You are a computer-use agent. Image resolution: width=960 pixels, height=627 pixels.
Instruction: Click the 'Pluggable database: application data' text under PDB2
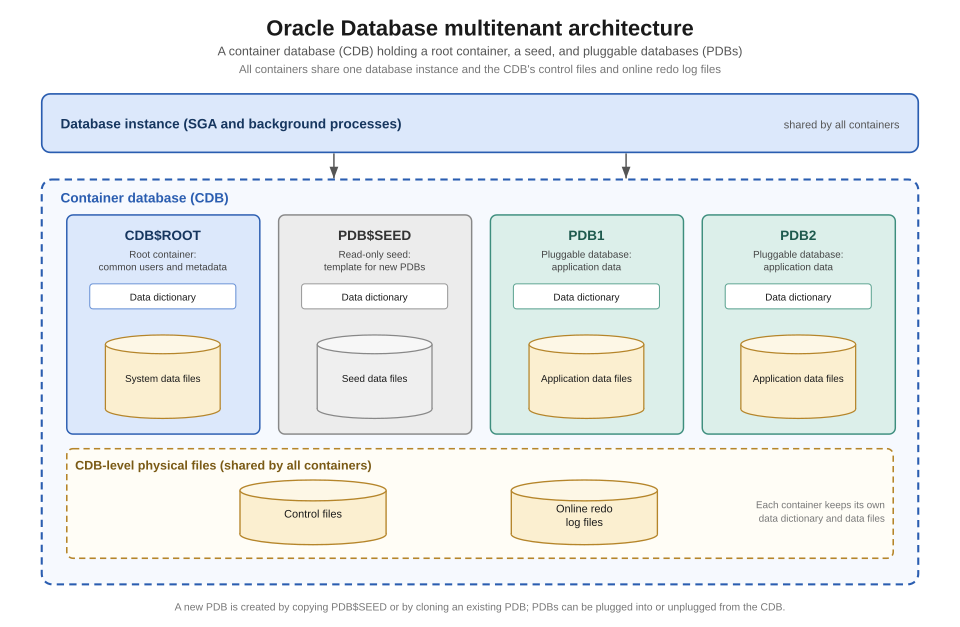tap(798, 261)
